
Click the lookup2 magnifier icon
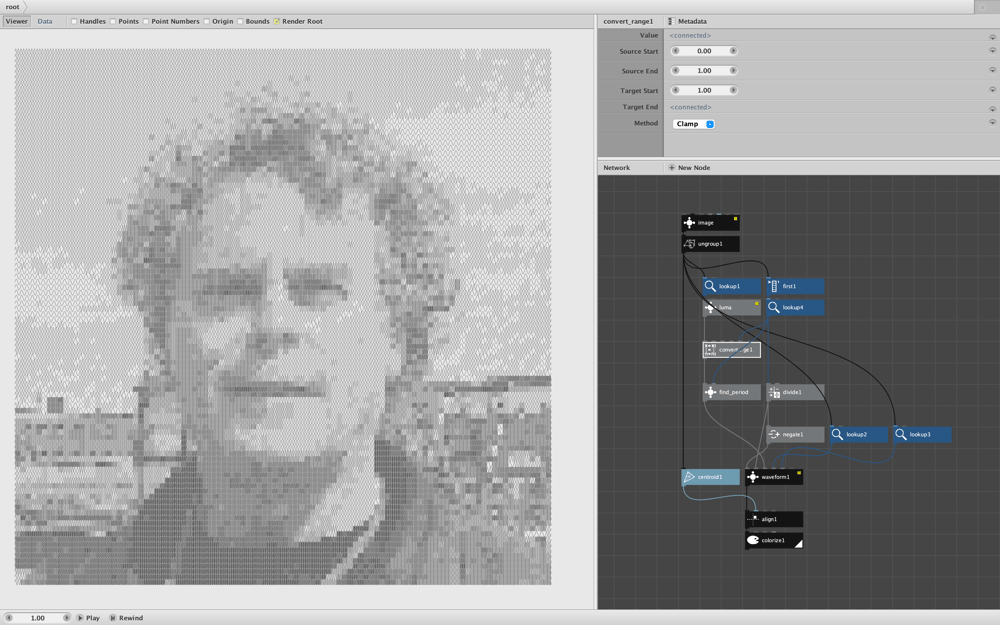tap(837, 434)
